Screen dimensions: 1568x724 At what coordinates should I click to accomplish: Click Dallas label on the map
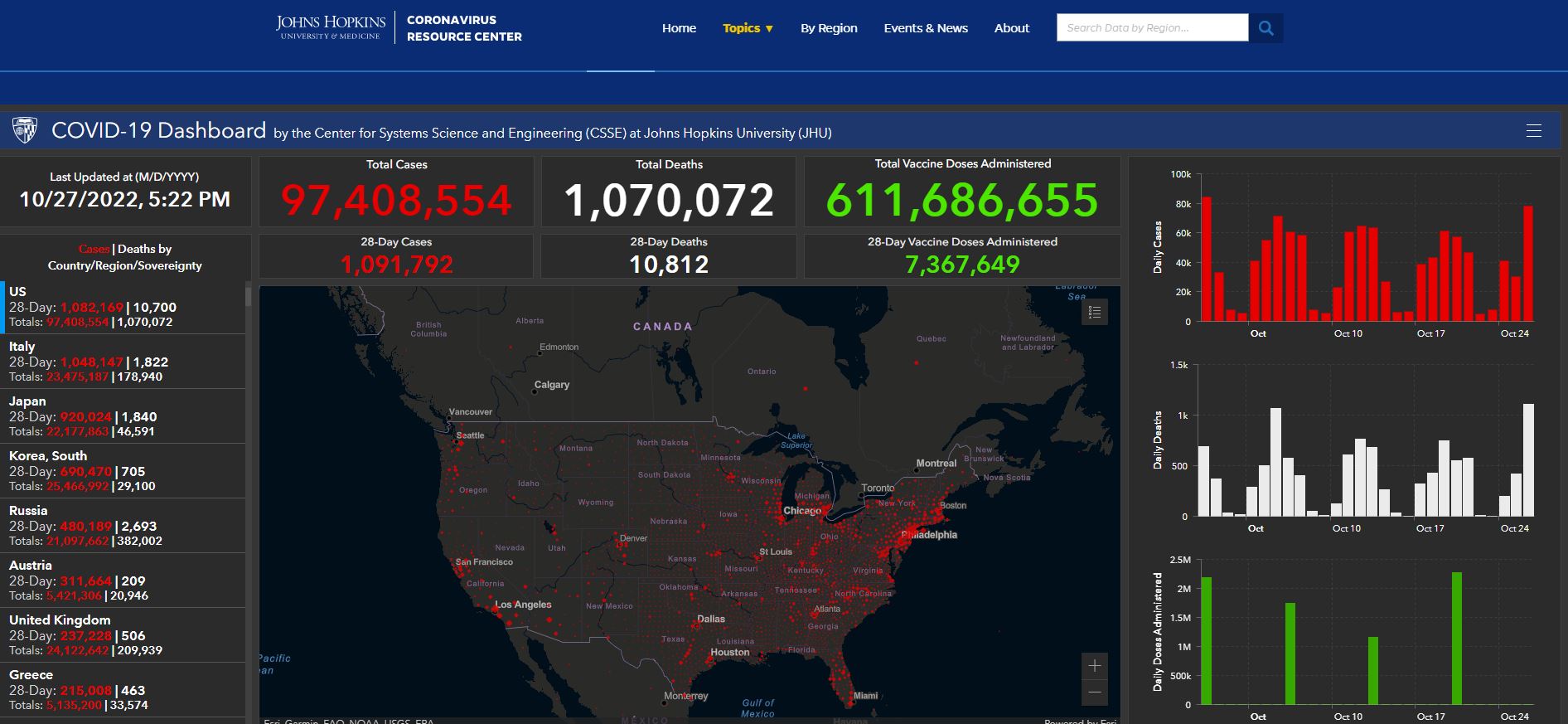[711, 619]
